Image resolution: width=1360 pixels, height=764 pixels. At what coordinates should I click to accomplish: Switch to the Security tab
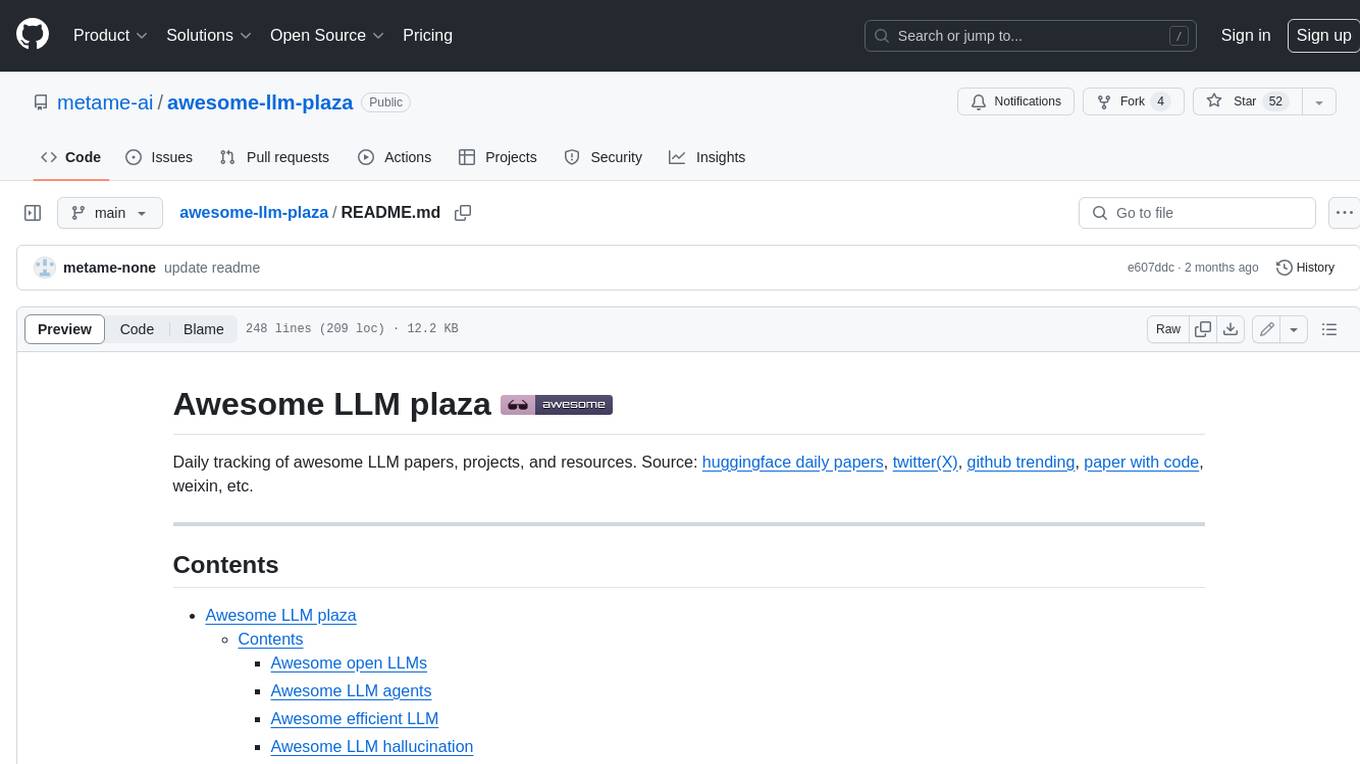(x=603, y=157)
